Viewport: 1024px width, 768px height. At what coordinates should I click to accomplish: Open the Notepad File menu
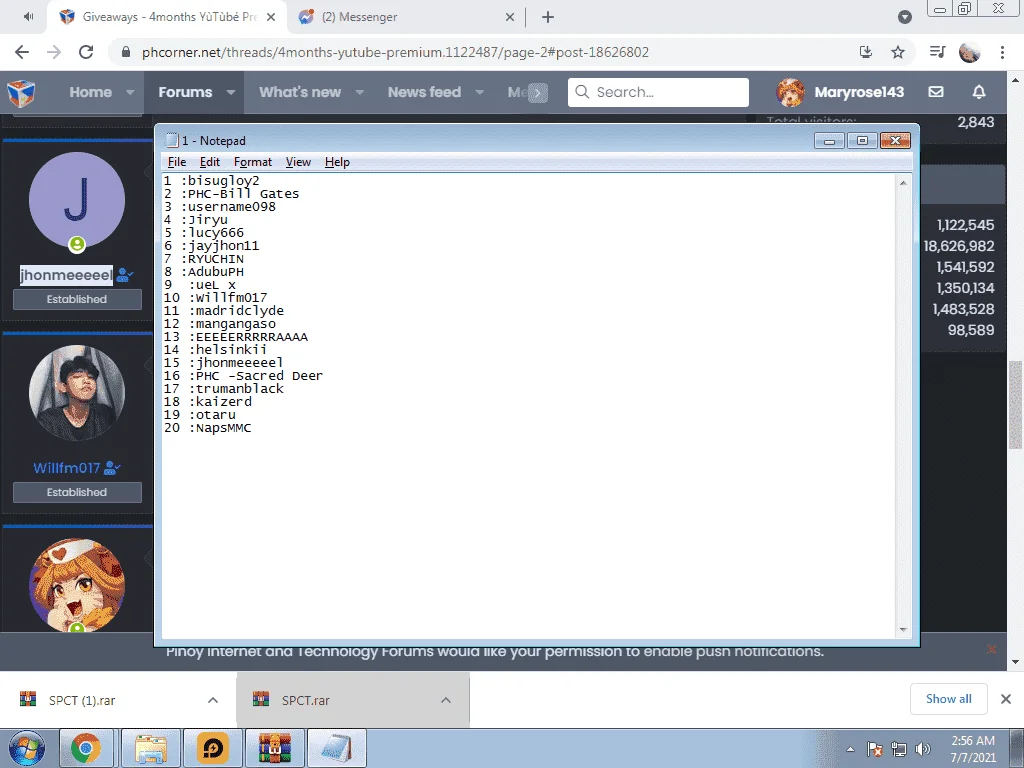pos(177,162)
